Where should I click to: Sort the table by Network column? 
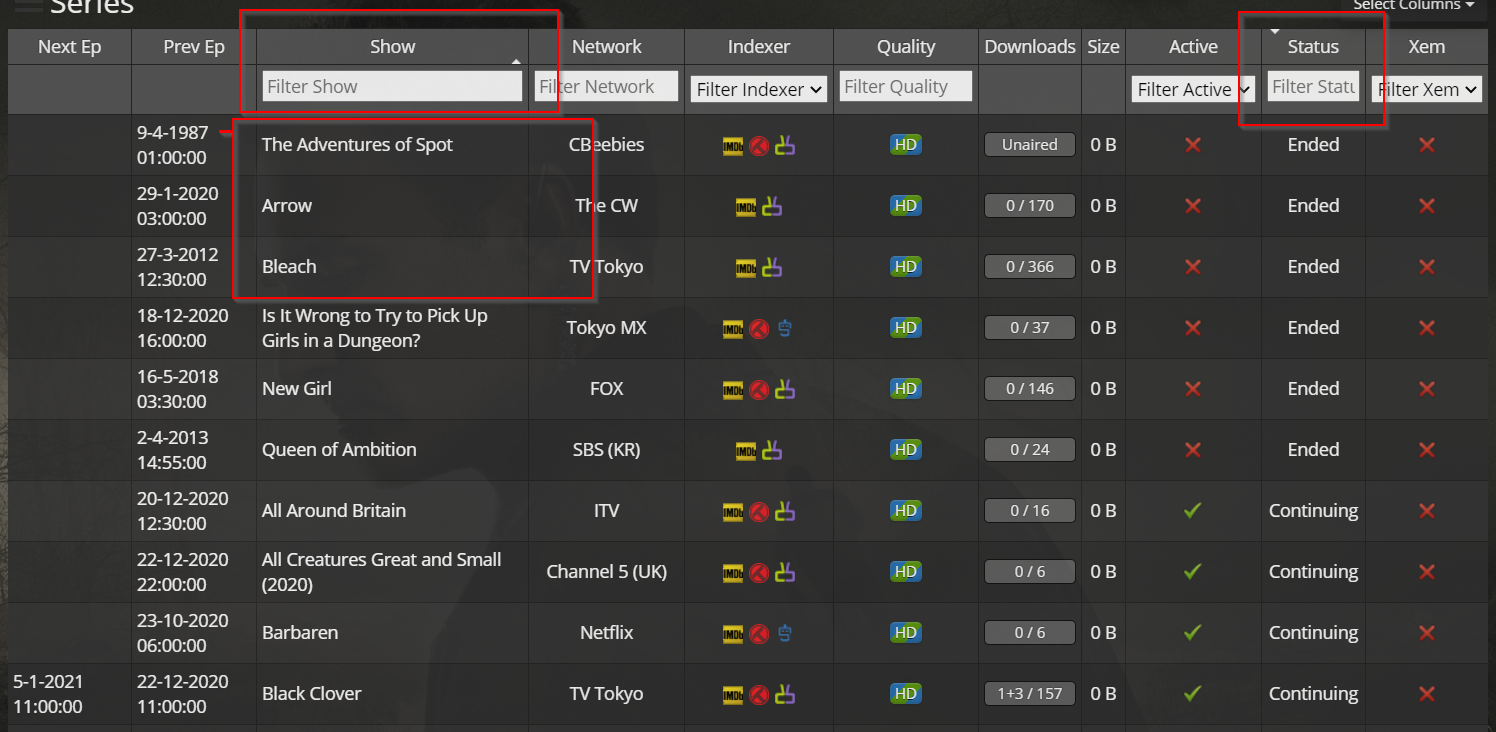(x=606, y=46)
